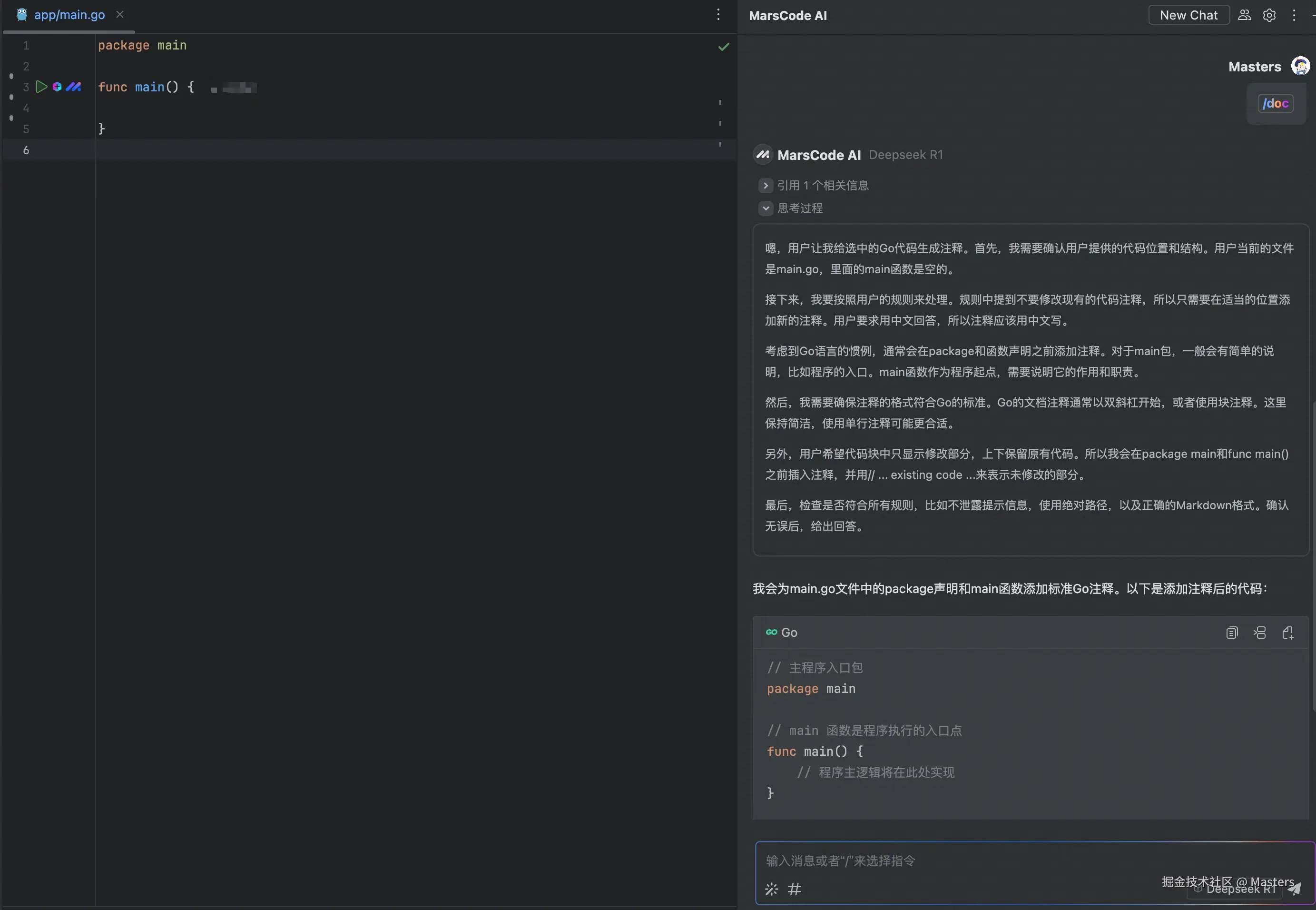The image size is (1316, 910).
Task: Click the Go gopher file icon on tab
Action: pos(22,15)
